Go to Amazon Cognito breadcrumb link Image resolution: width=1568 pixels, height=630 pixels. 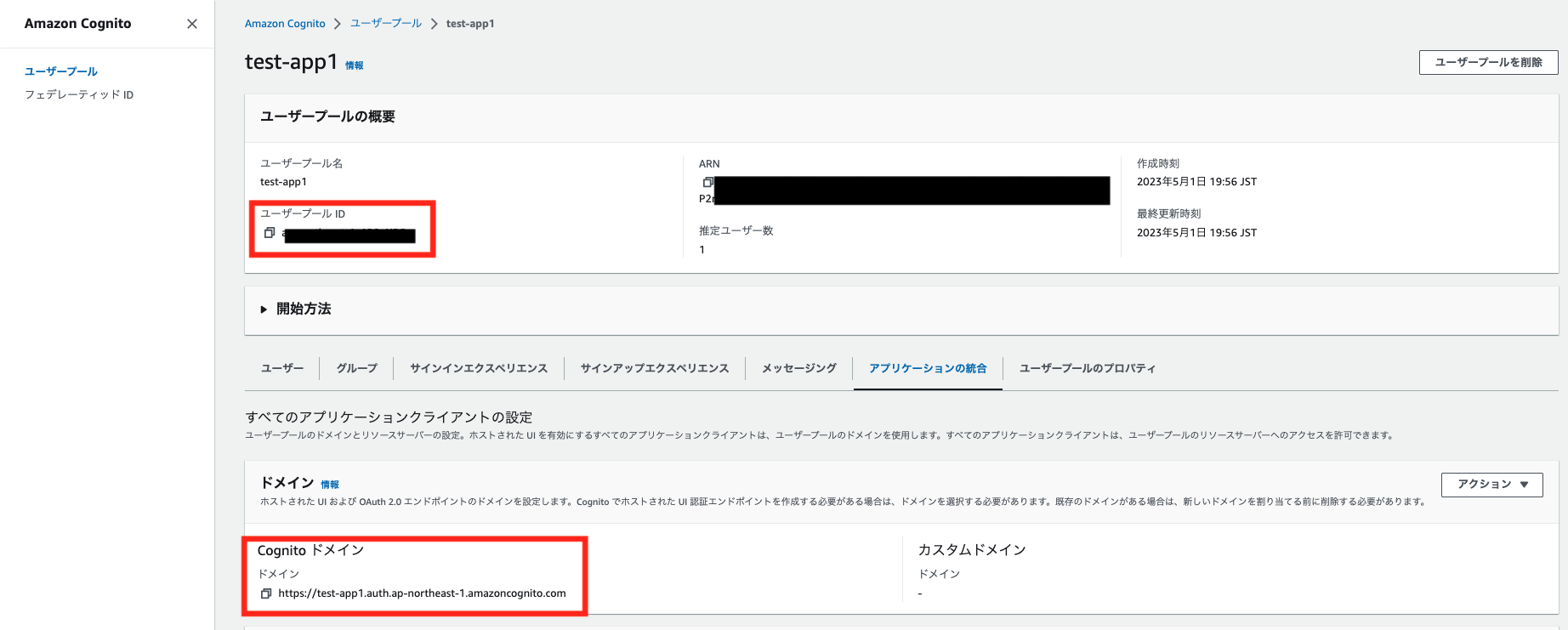(x=285, y=24)
